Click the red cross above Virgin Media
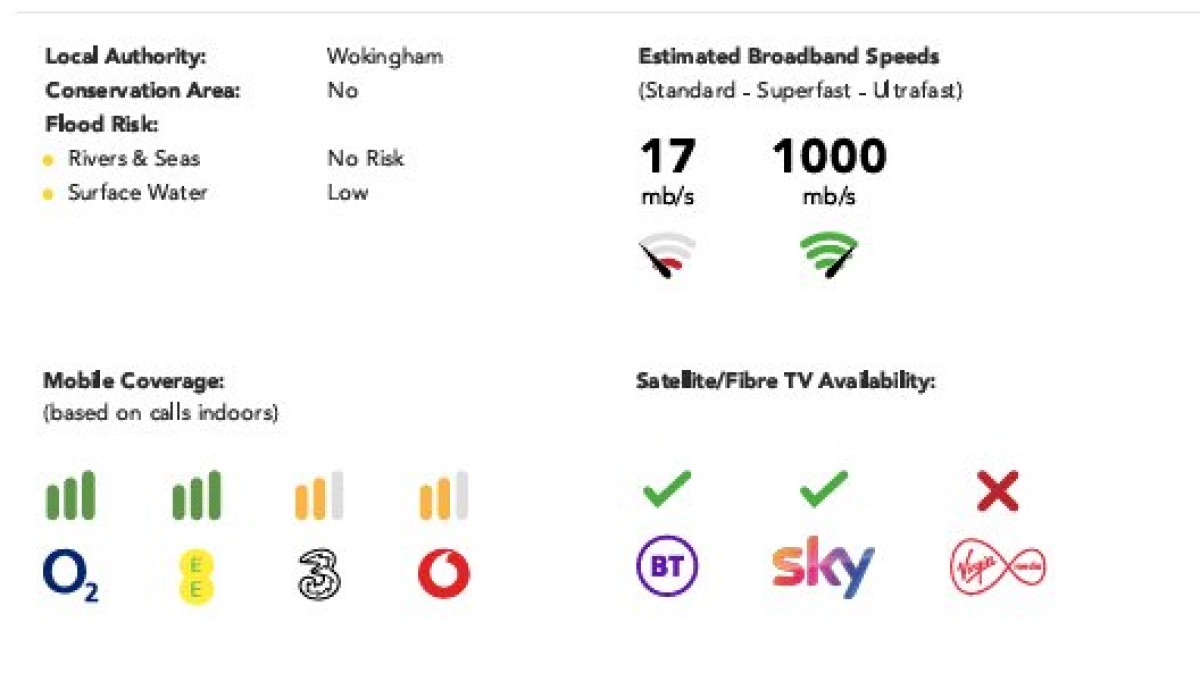The image size is (1200, 690). point(997,491)
